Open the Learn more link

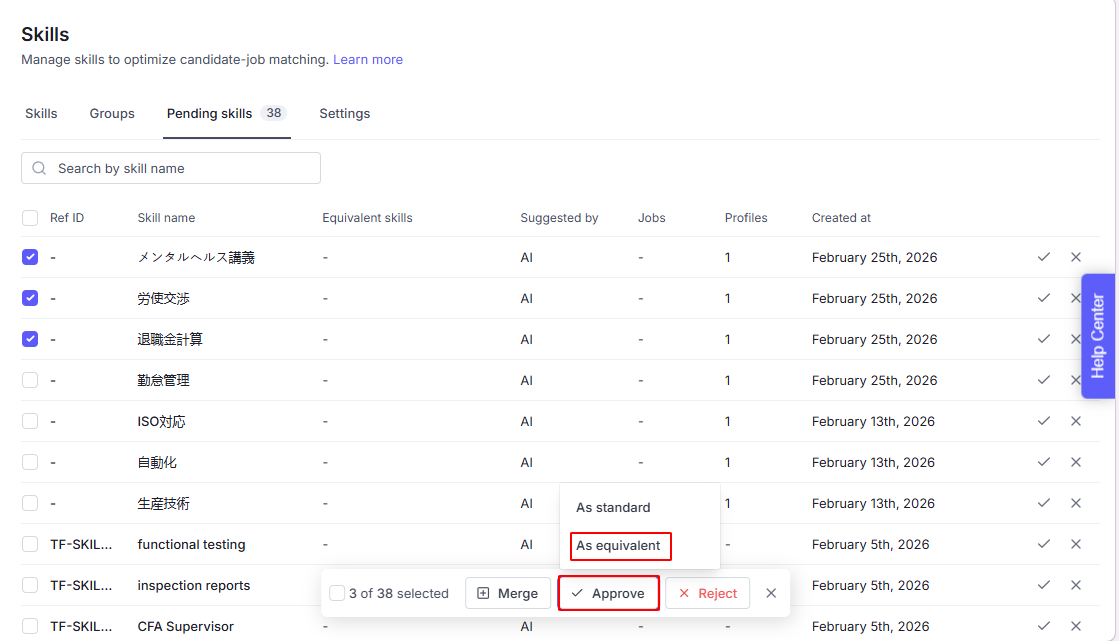[368, 60]
